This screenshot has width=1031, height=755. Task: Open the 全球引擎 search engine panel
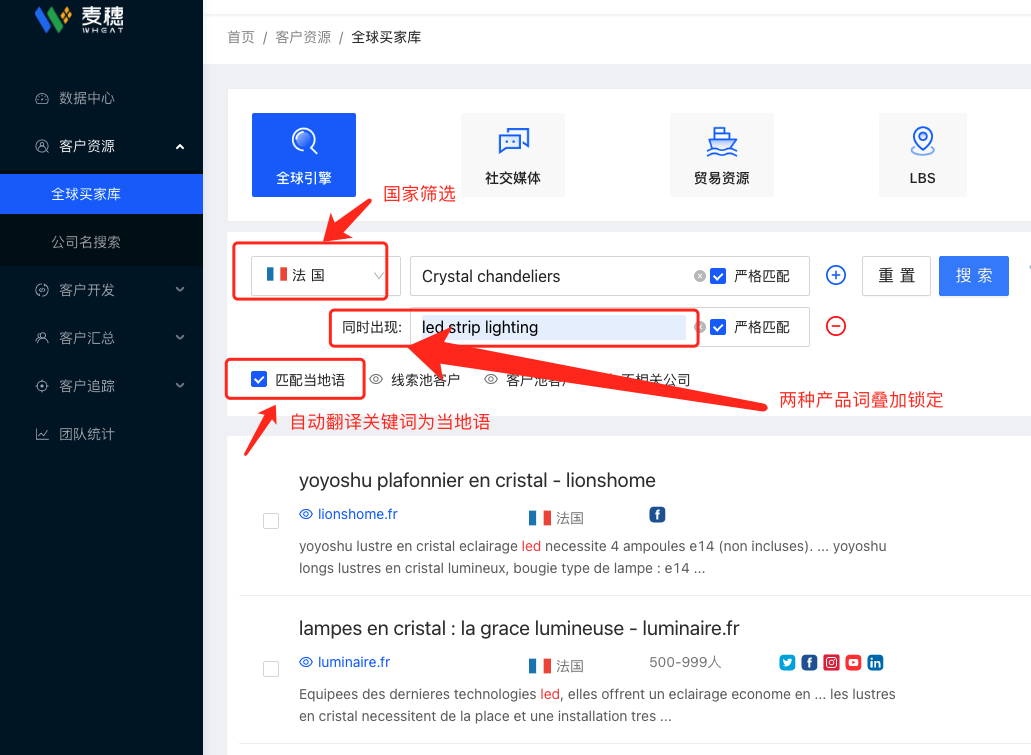click(x=303, y=155)
